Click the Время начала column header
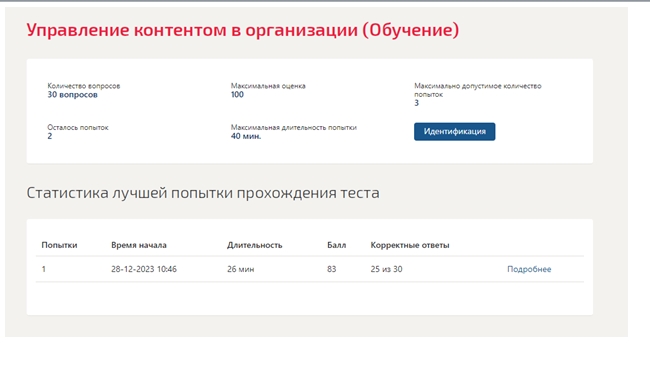This screenshot has height=370, width=650. 139,245
